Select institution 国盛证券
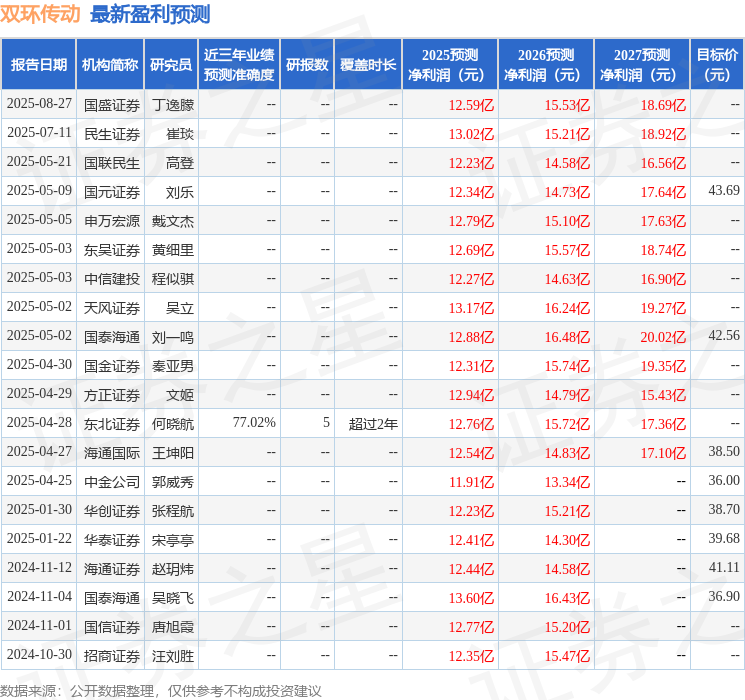 tap(112, 105)
